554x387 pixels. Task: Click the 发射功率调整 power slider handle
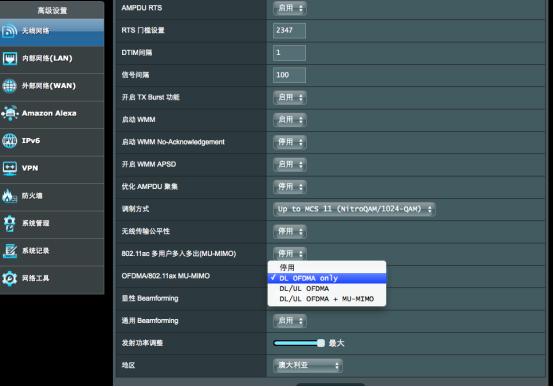tap(321, 343)
